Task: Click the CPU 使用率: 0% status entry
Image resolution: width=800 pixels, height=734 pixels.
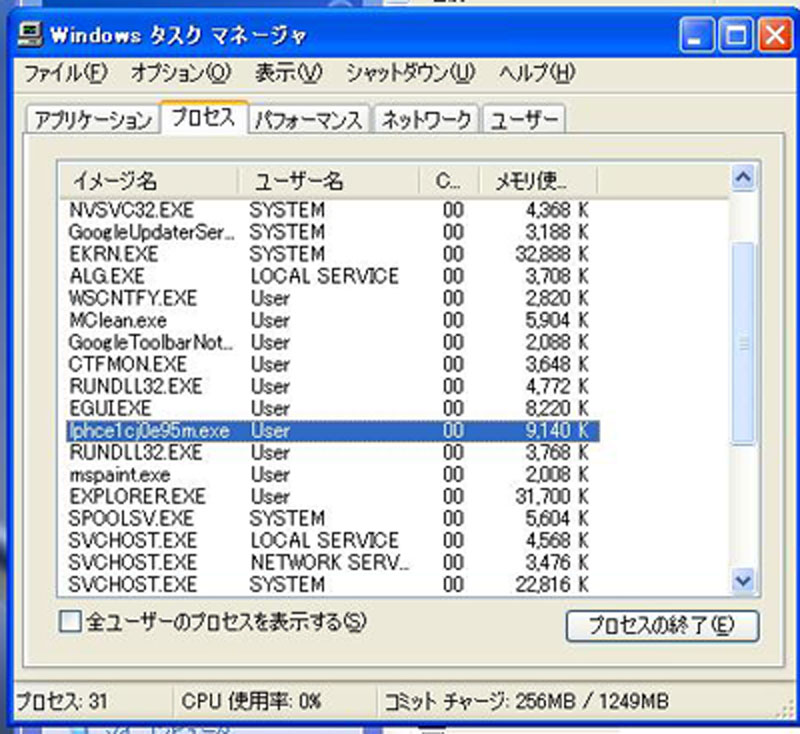Action: (251, 701)
